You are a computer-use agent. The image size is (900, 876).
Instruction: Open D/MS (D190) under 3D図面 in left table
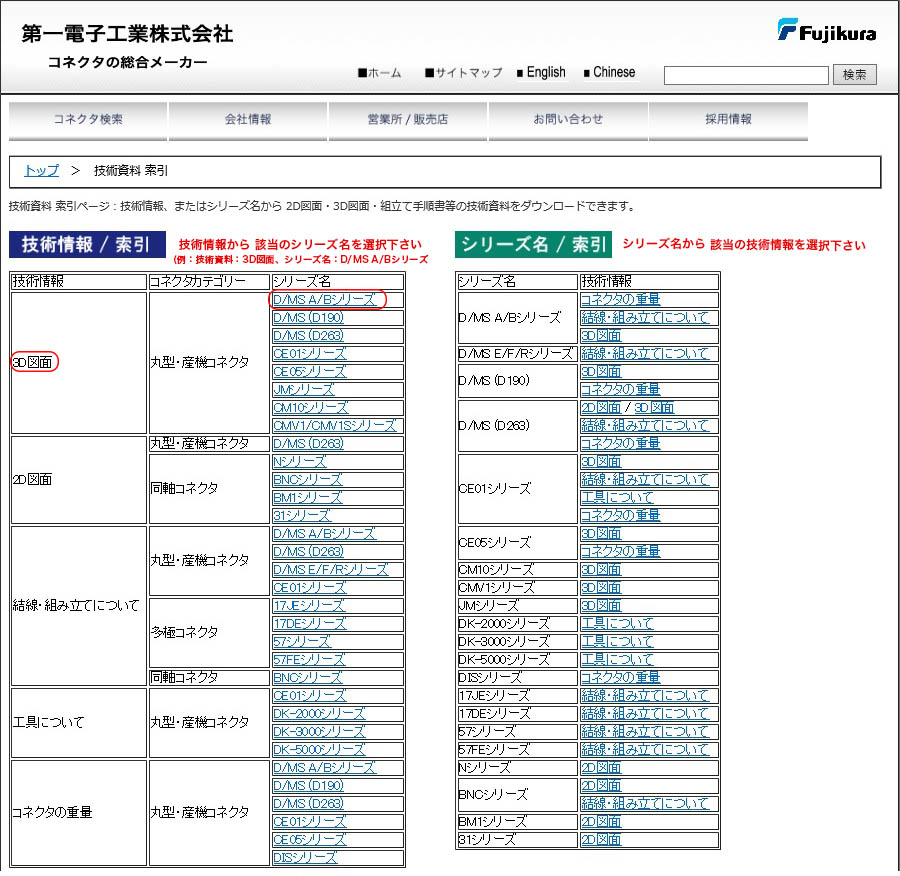point(308,317)
